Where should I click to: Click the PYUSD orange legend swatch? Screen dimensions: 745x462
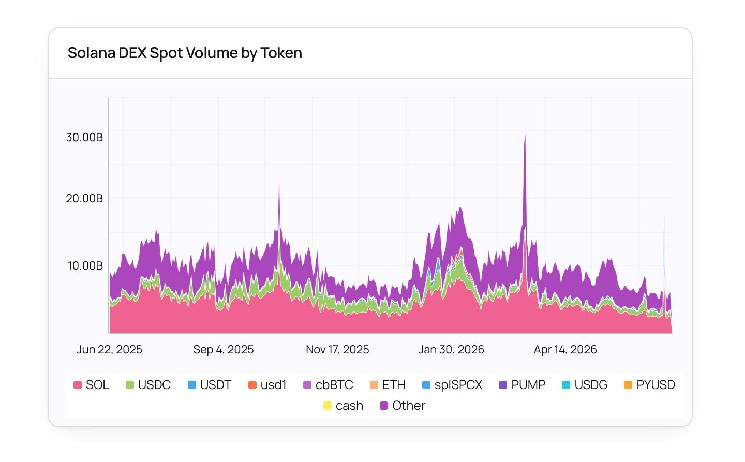(628, 385)
